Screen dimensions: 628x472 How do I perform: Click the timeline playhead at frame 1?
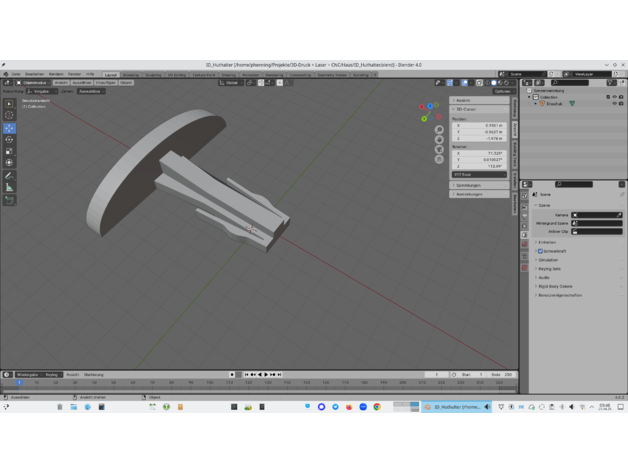pos(18,382)
